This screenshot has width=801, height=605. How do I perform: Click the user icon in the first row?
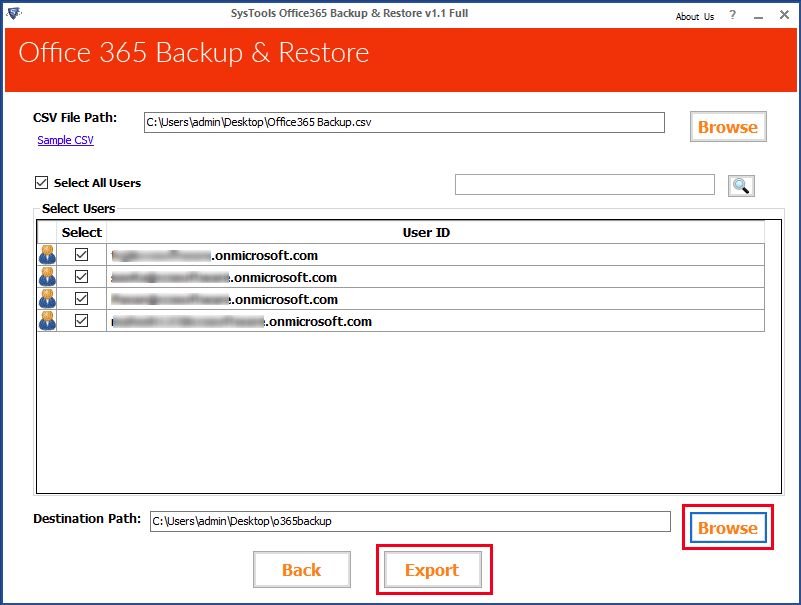coord(47,254)
